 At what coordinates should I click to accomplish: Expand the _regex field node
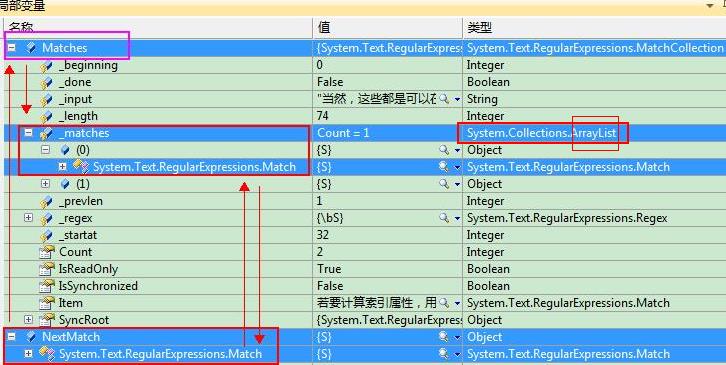click(29, 218)
